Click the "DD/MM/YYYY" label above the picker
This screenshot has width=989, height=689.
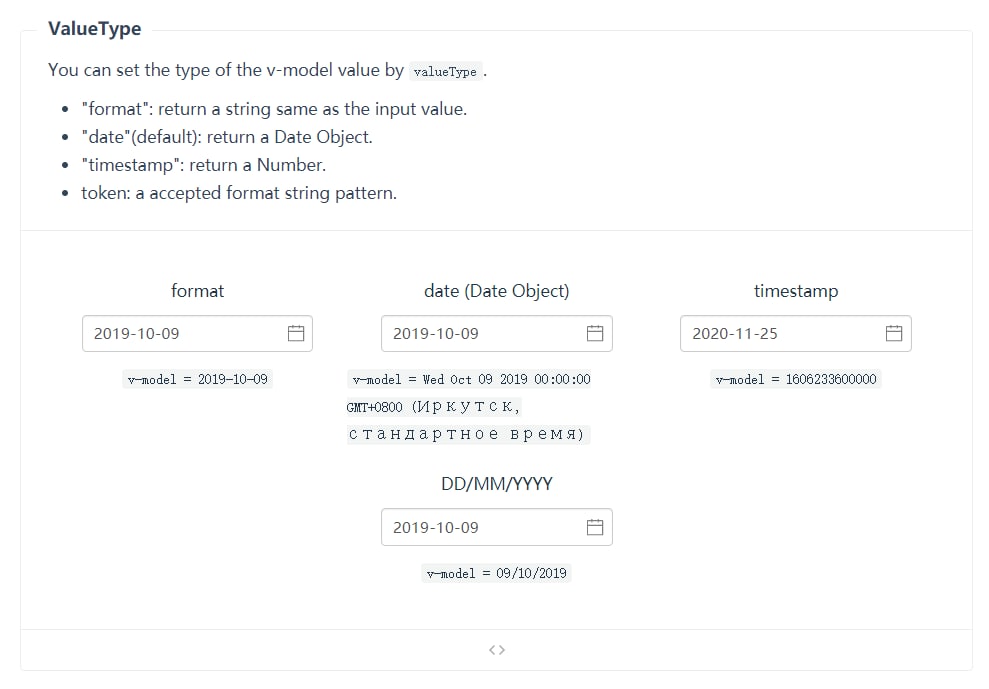coord(497,484)
